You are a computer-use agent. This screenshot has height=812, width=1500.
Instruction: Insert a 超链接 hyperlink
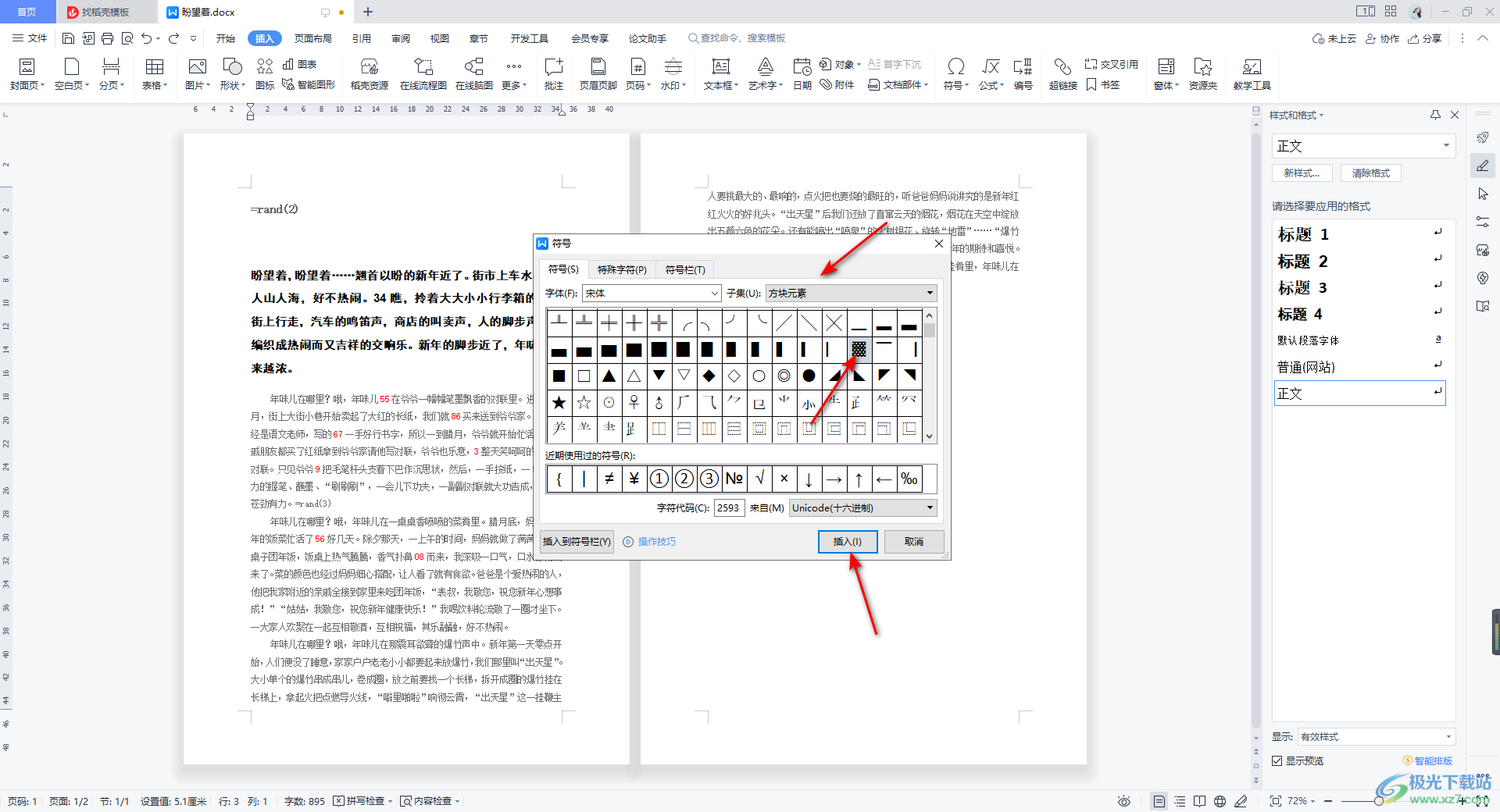click(x=1063, y=74)
